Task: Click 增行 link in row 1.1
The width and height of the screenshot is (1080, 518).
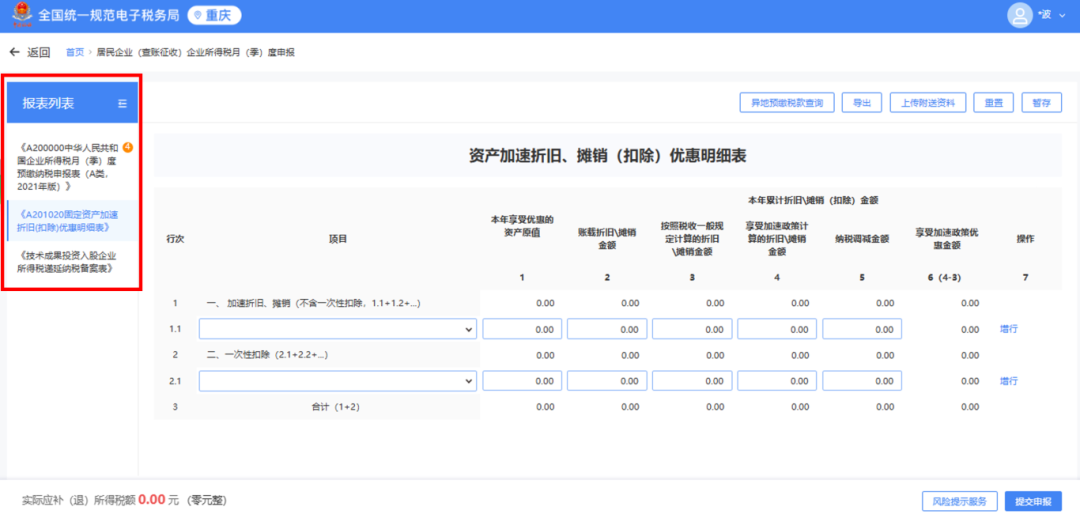Action: 1008,329
